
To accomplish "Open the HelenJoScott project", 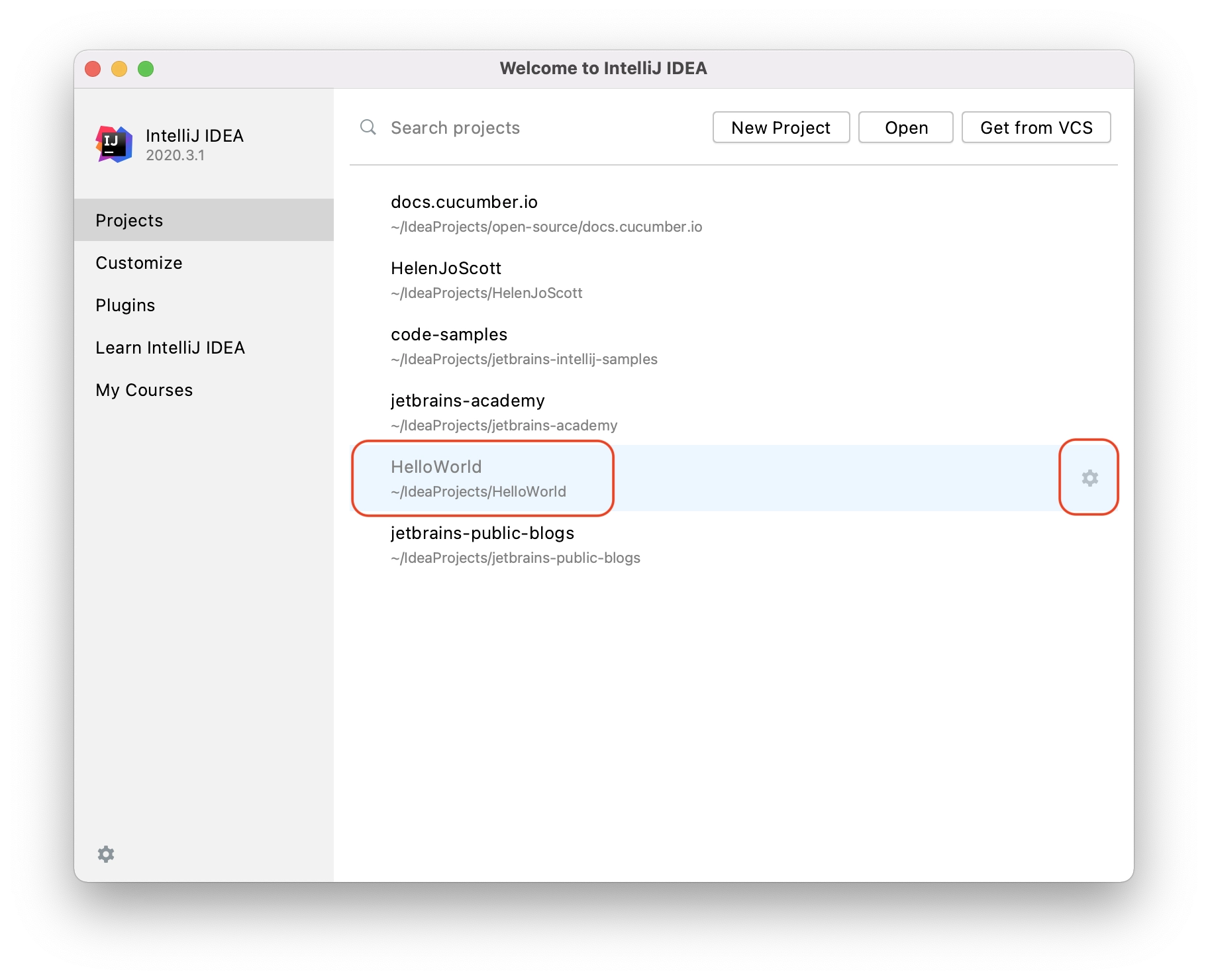I will [x=734, y=279].
